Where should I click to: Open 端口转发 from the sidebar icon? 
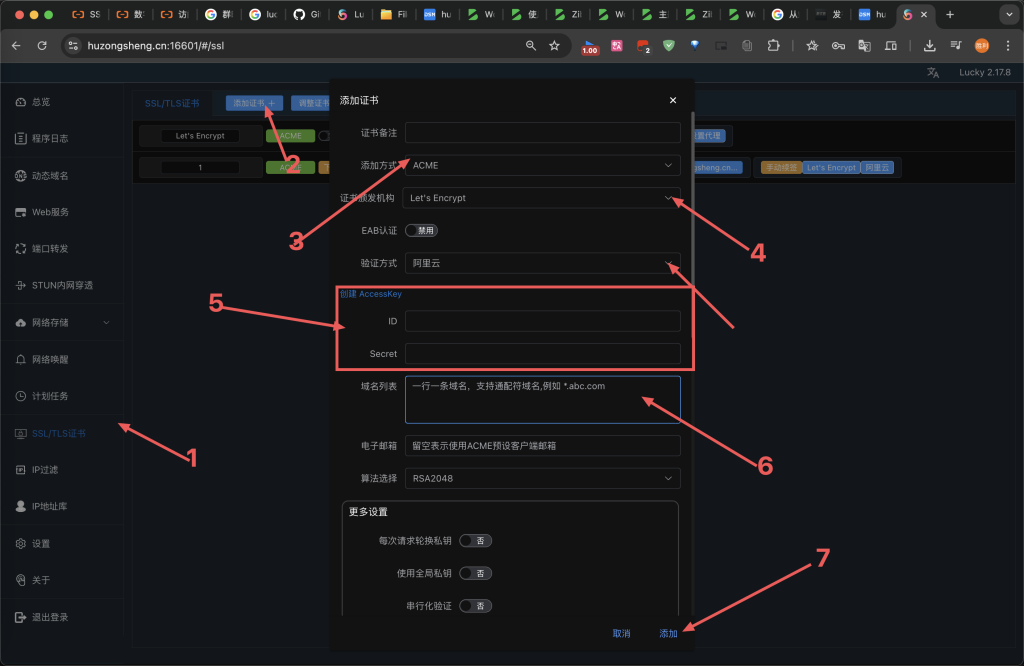[x=21, y=249]
